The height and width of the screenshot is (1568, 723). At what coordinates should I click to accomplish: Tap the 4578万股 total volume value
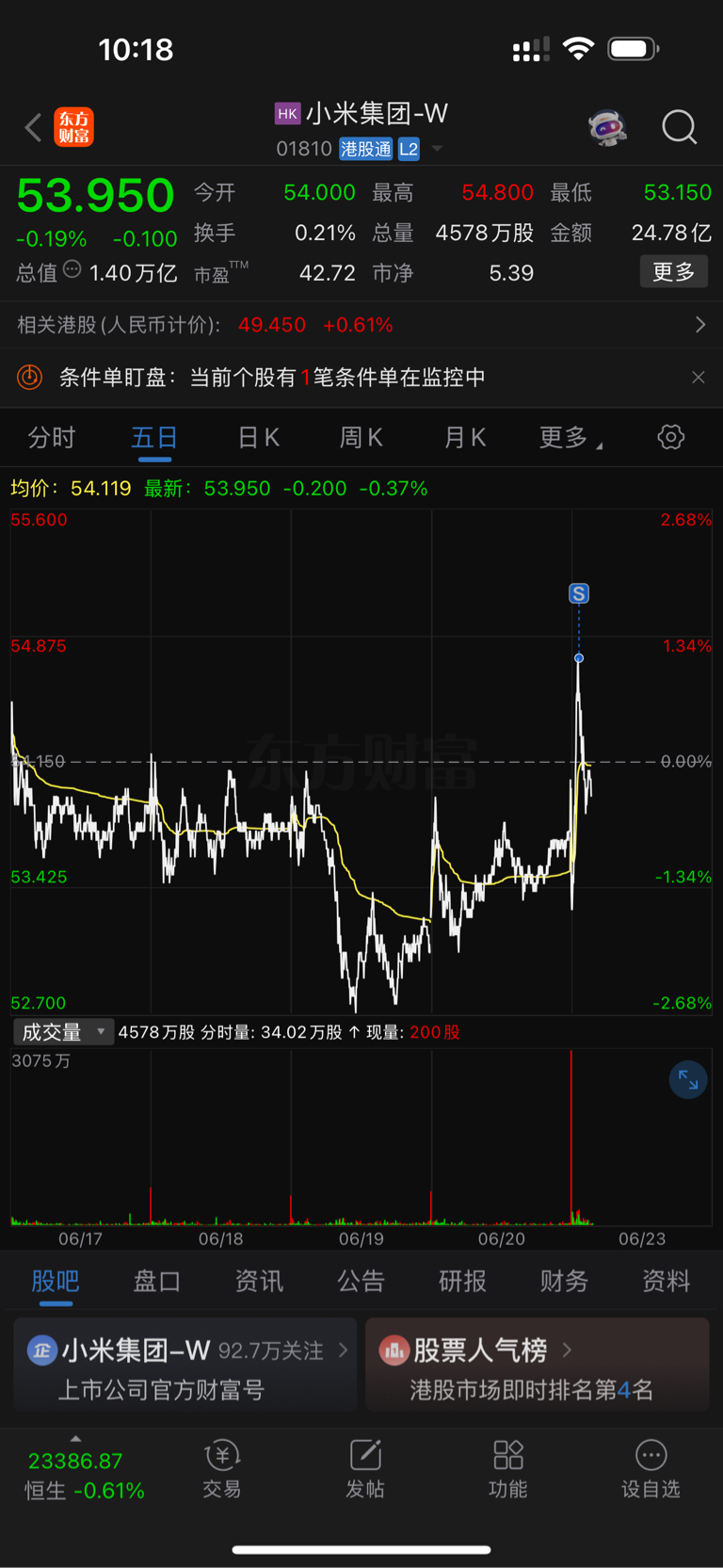click(485, 233)
